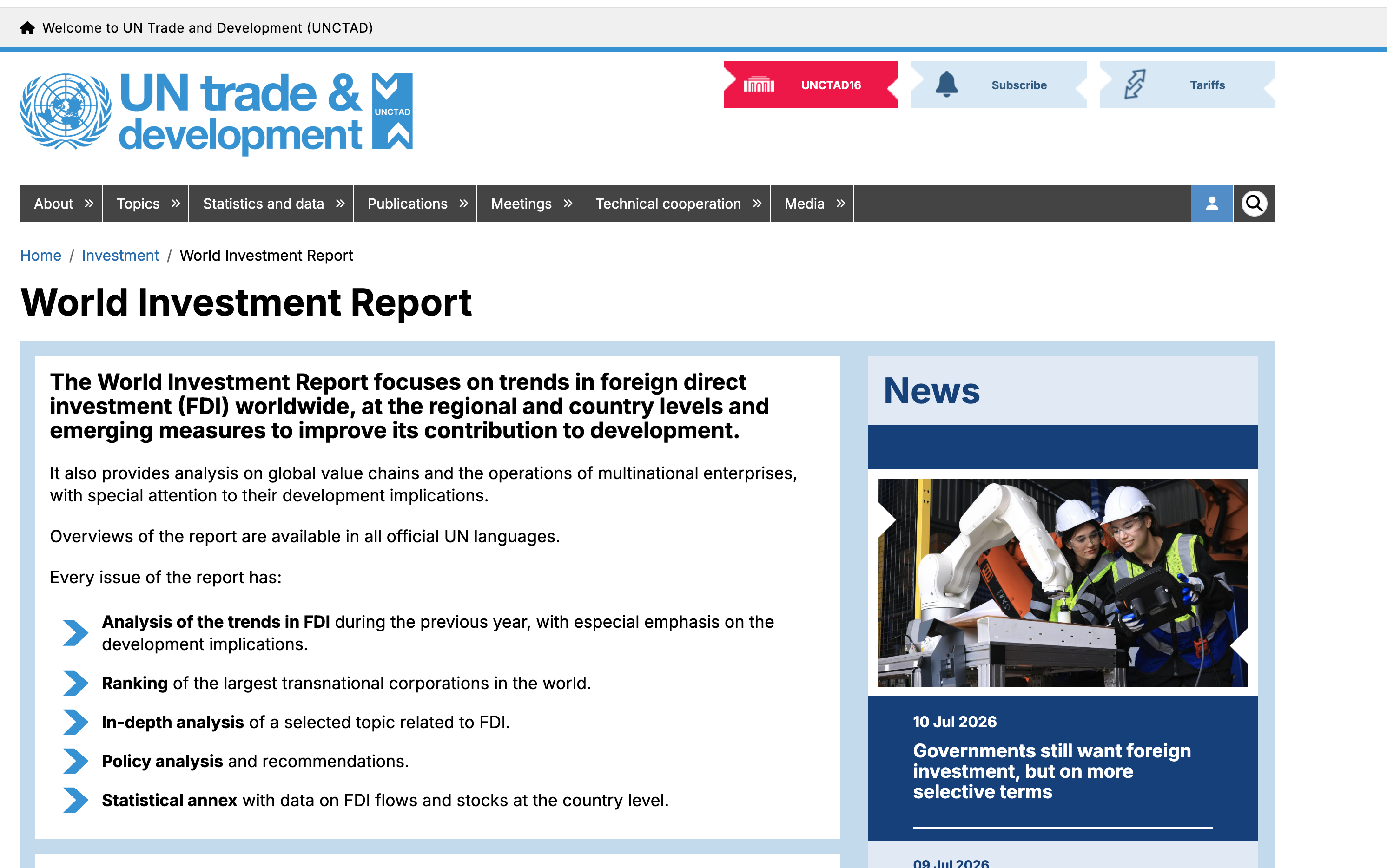This screenshot has width=1387, height=868.
Task: Click the home icon in top bar
Action: tap(27, 28)
